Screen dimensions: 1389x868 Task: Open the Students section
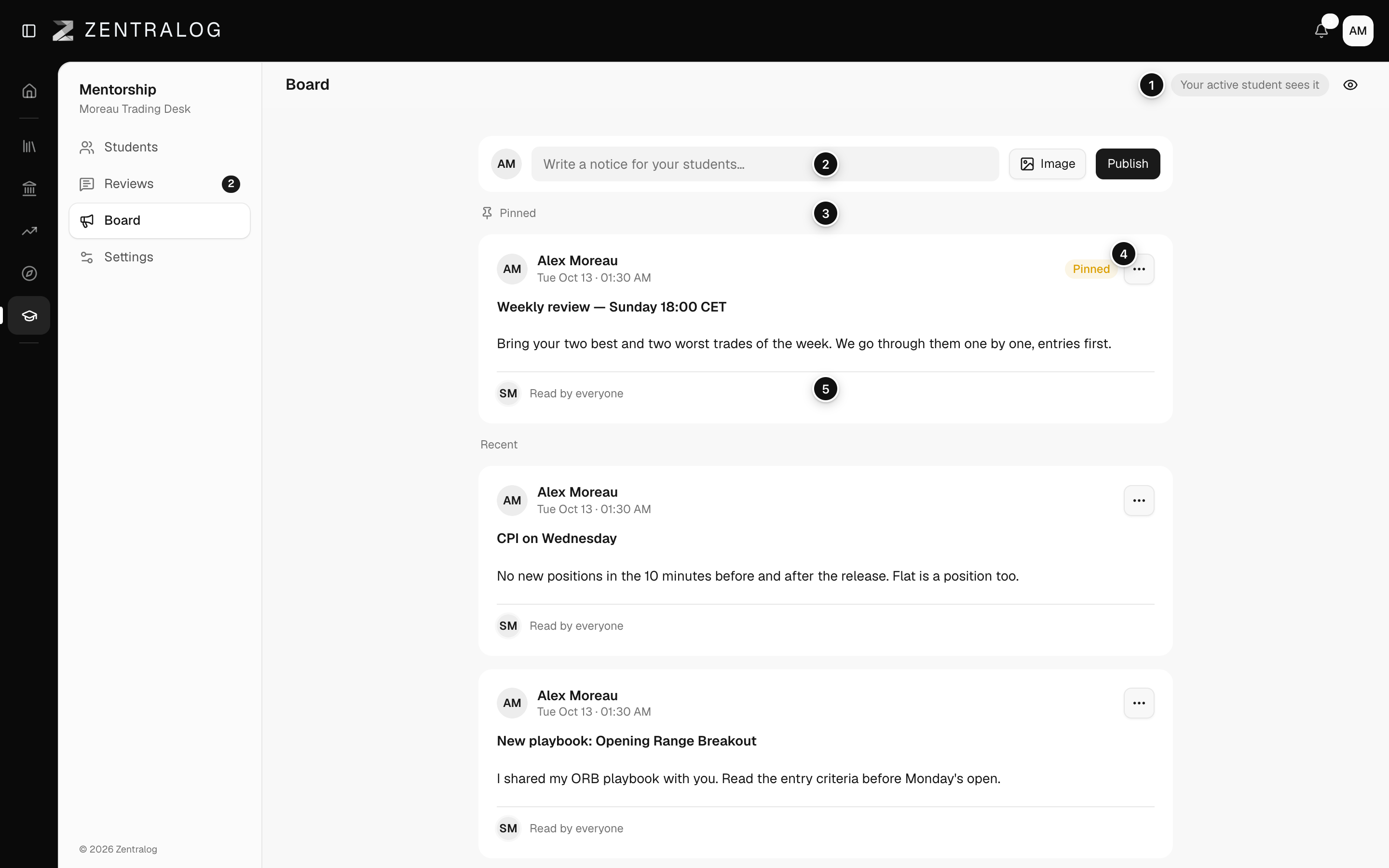point(160,148)
